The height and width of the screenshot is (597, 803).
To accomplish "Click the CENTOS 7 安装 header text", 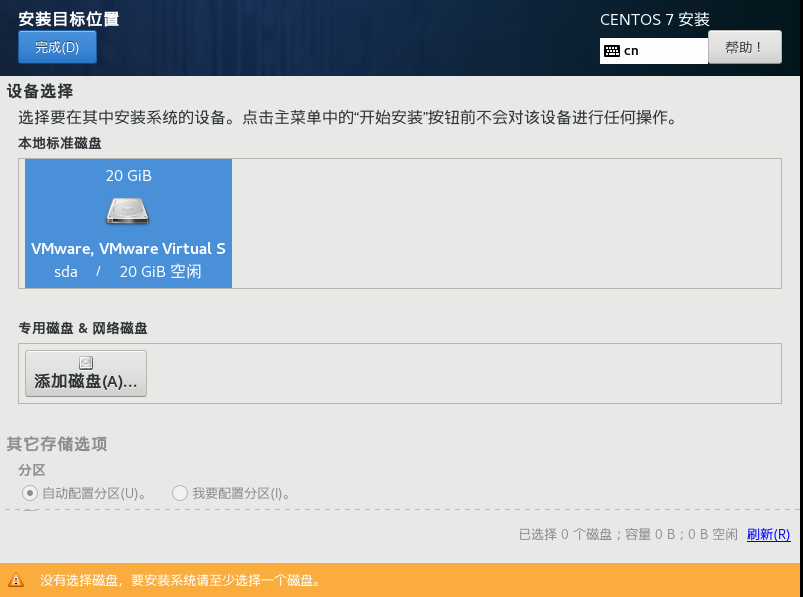I will 654,19.
